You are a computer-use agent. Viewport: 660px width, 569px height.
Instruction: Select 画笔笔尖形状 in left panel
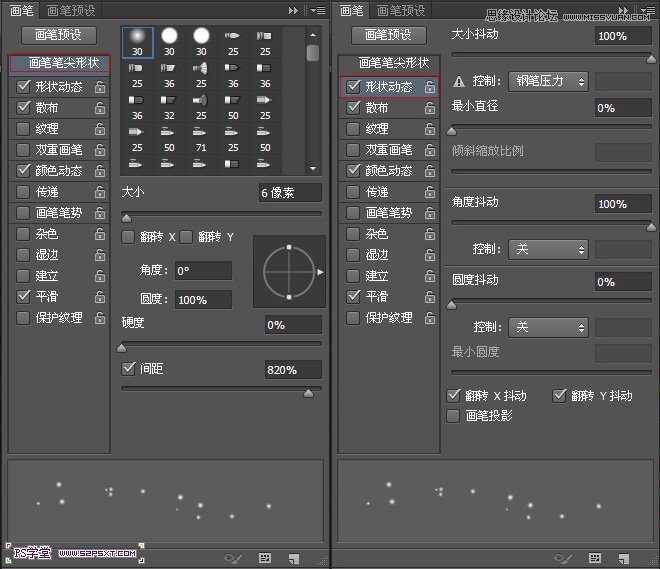pyautogui.click(x=60, y=63)
